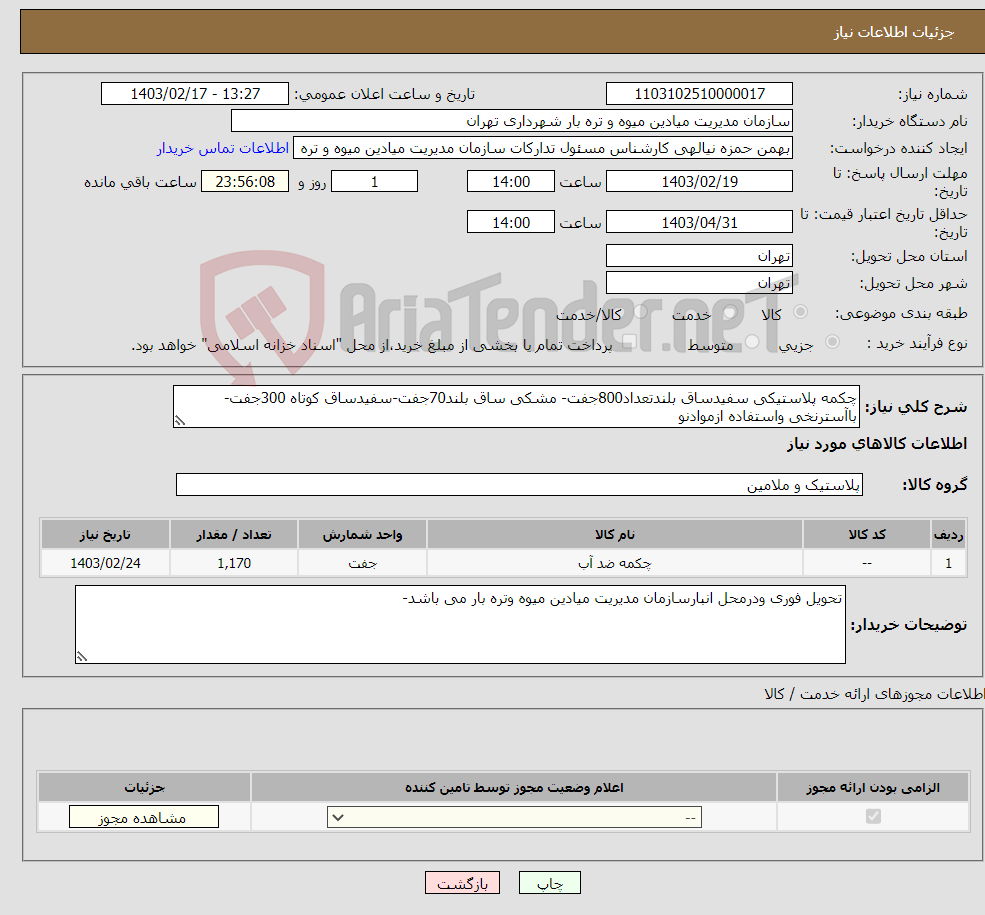Select the کالا/خدمت radio button
The height and width of the screenshot is (915, 985).
click(x=640, y=311)
